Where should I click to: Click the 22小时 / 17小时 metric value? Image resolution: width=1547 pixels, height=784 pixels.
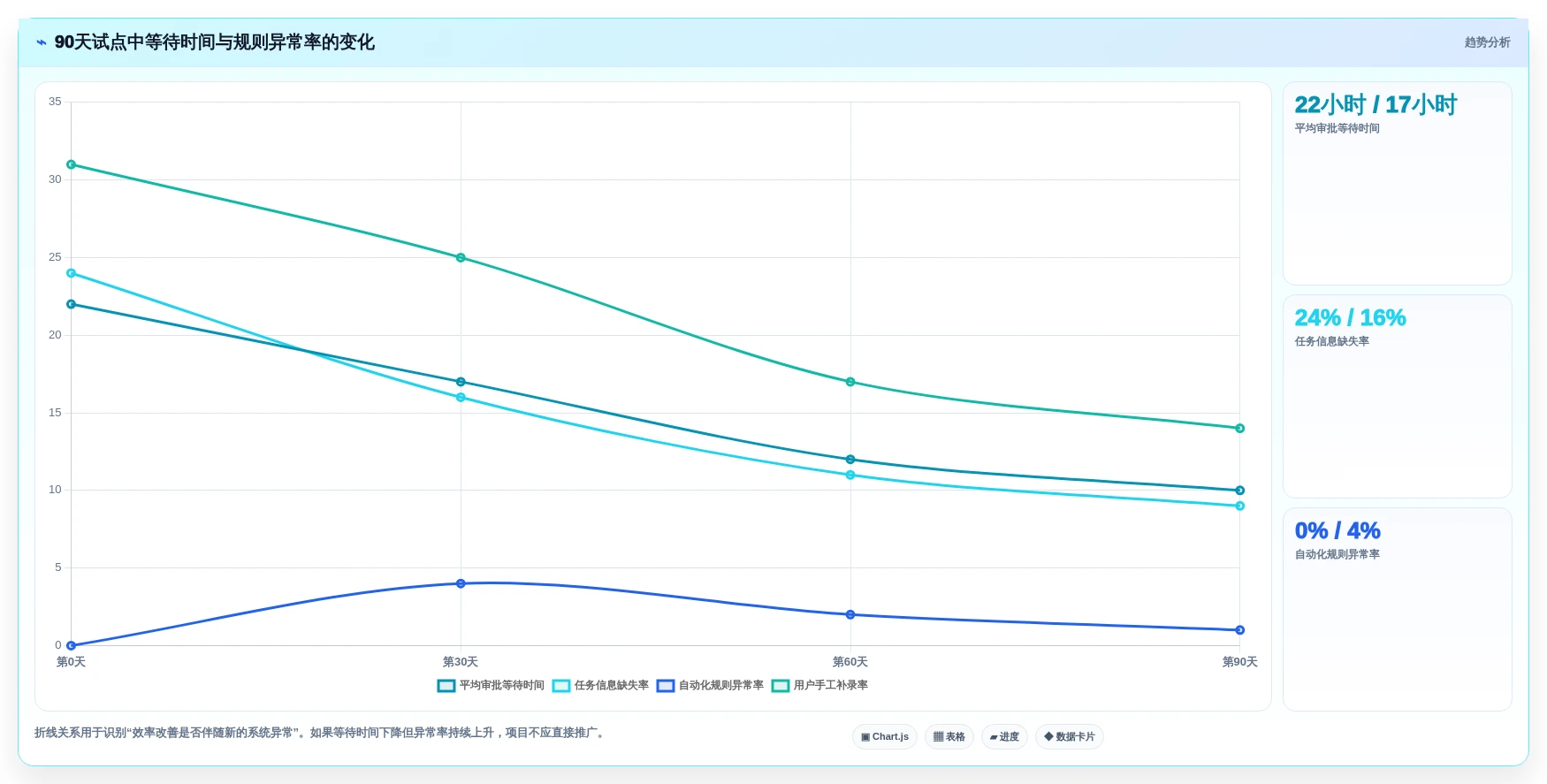pyautogui.click(x=1376, y=105)
